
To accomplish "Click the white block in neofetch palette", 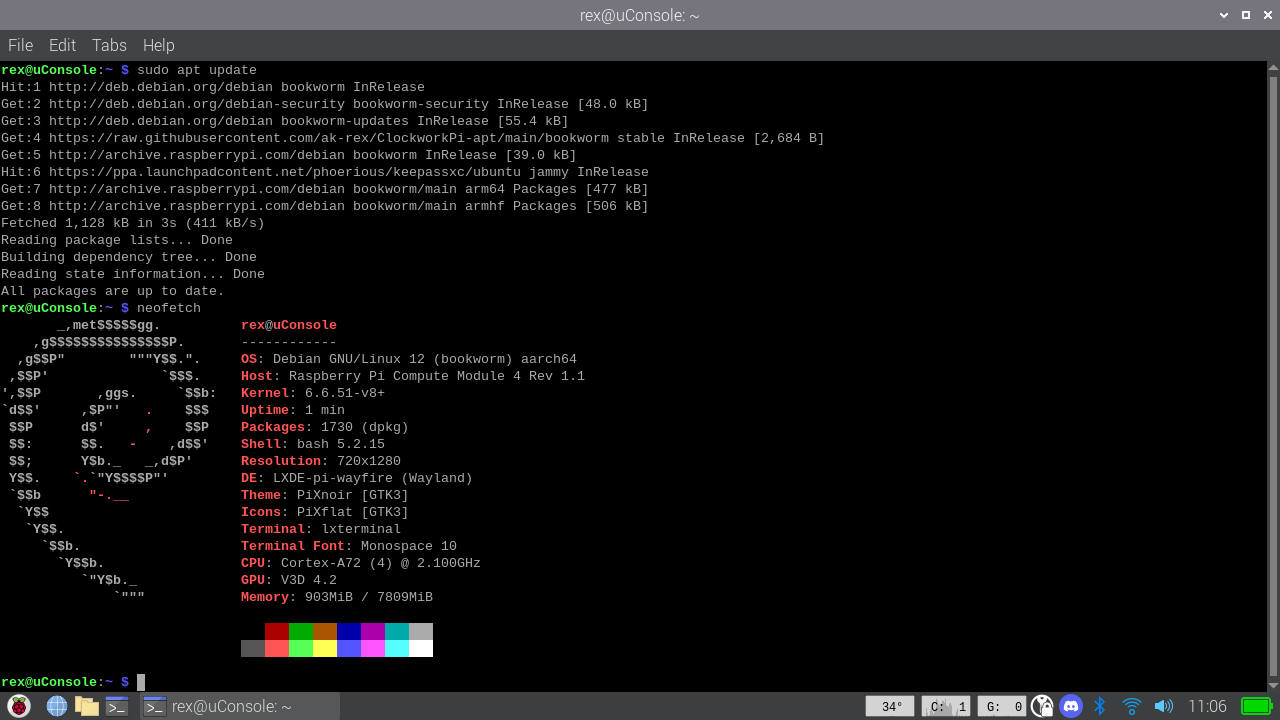I will (x=421, y=648).
